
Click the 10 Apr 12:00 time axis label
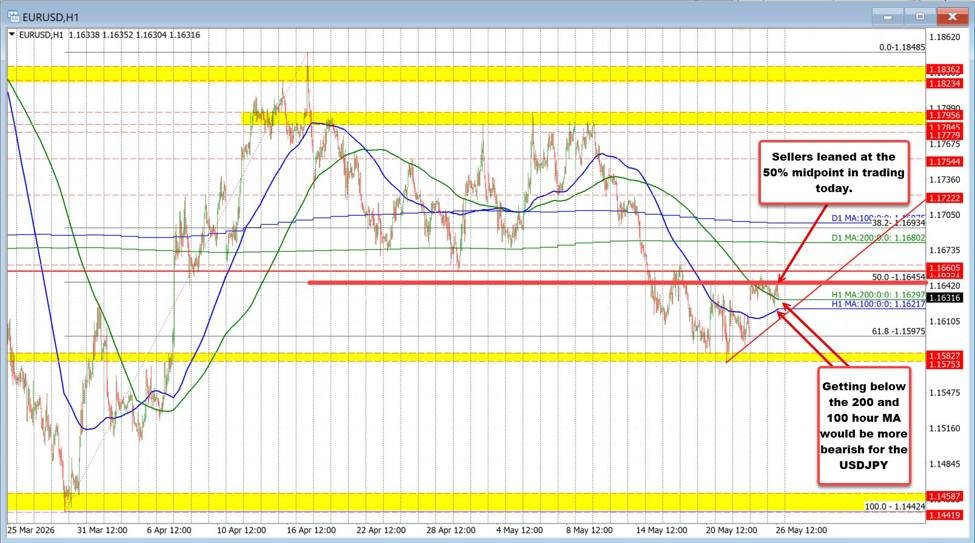(x=241, y=531)
